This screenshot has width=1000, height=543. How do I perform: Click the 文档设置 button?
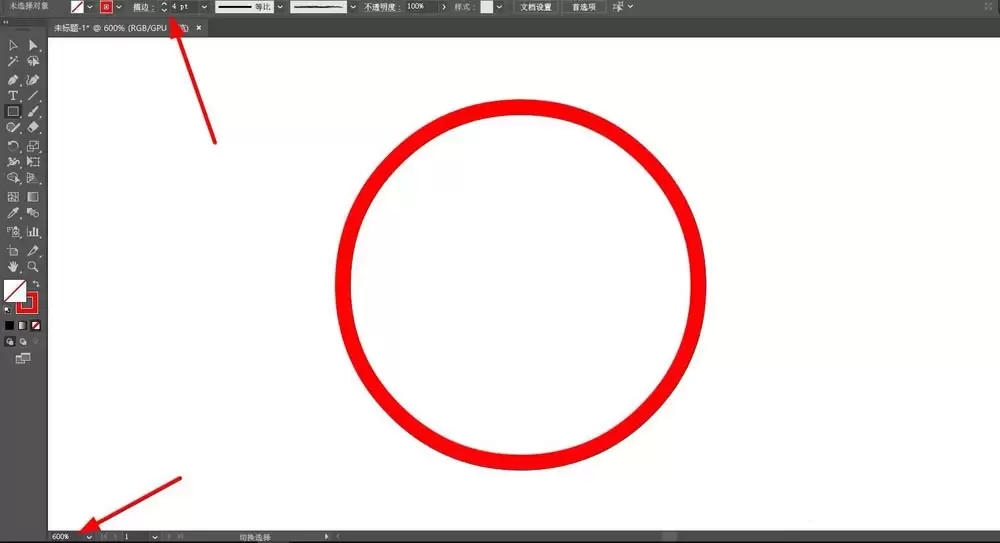point(536,7)
